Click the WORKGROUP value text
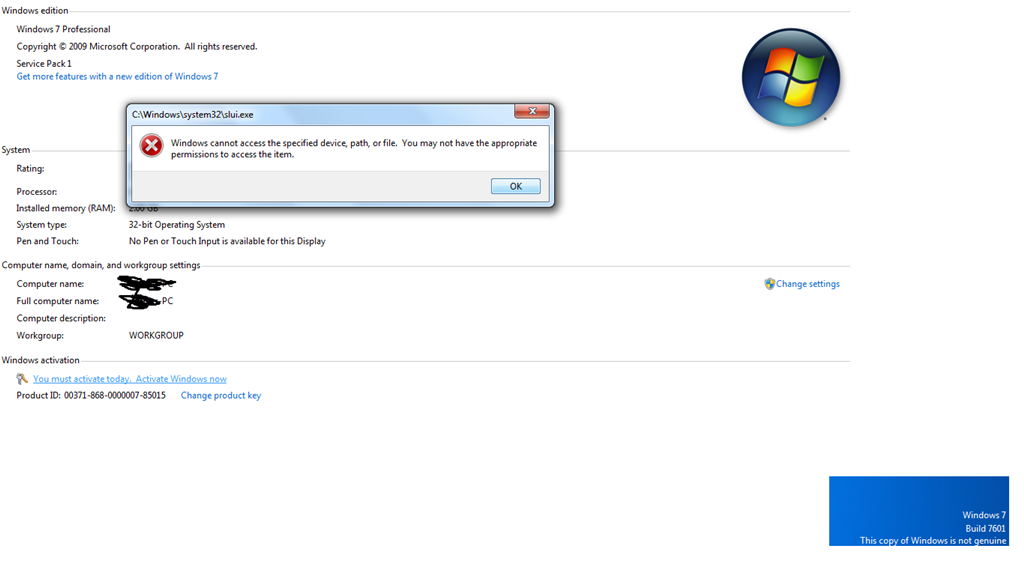Image resolution: width=1024 pixels, height=575 pixels. click(156, 335)
